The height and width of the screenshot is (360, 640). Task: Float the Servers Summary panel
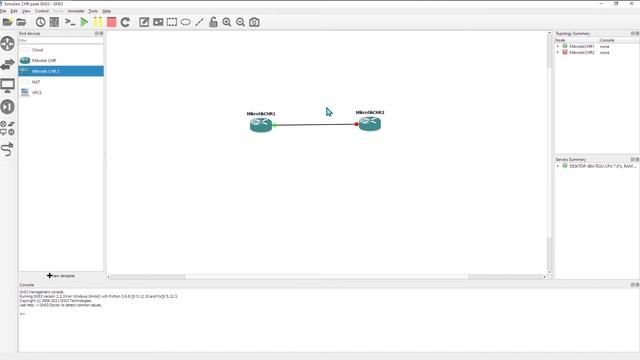(x=633, y=159)
